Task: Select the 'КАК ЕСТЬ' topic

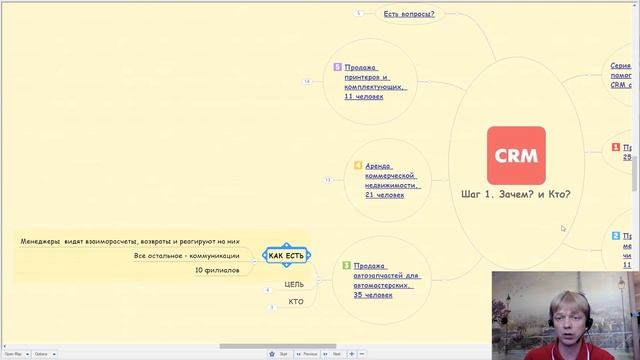Action: (x=287, y=256)
